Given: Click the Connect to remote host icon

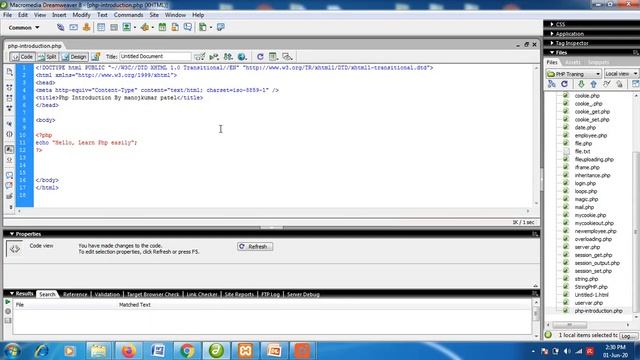Looking at the screenshot, I should pos(551,84).
